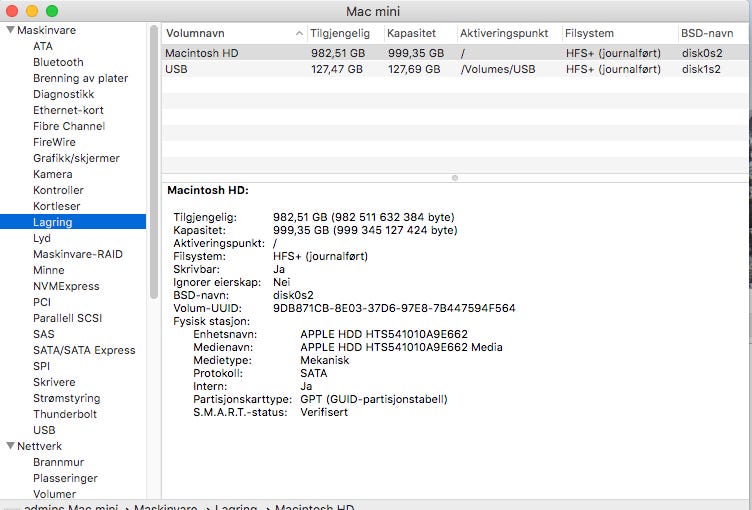This screenshot has height=510, width=752.
Task: Open Skrivere sidebar entry
Action: [54, 382]
